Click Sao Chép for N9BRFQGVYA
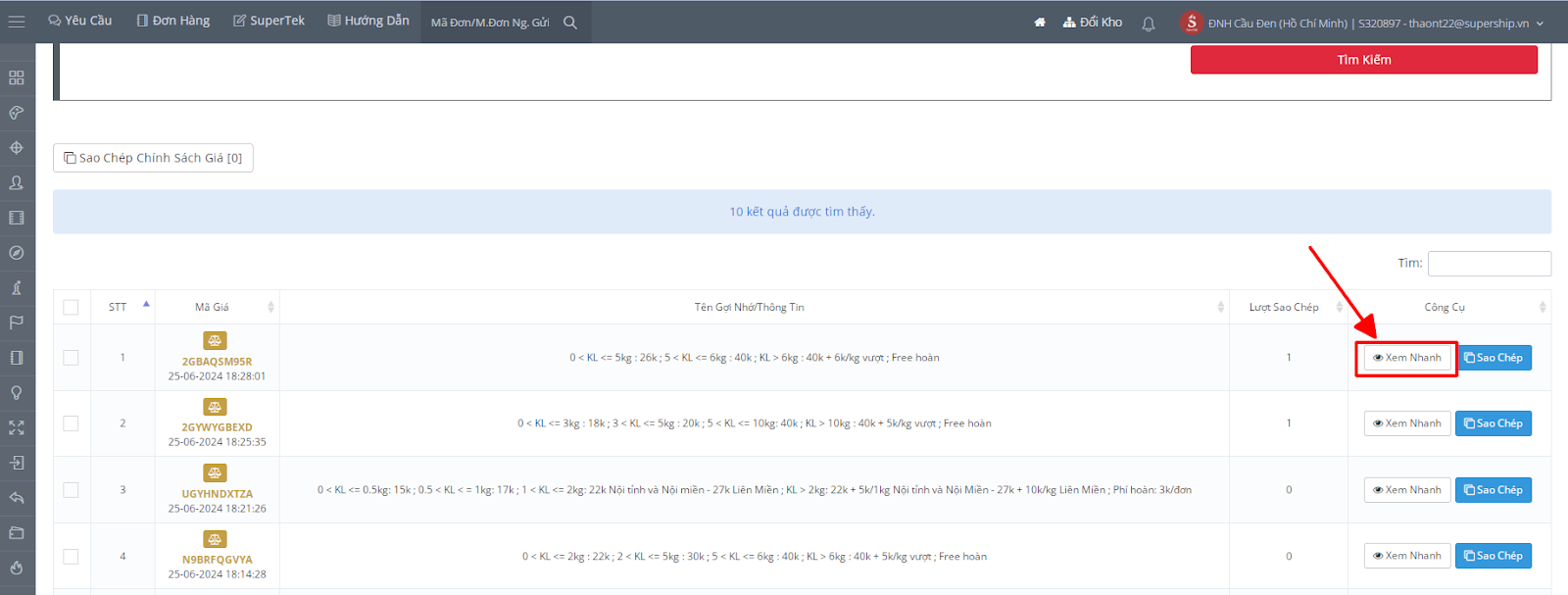Image resolution: width=1568 pixels, height=595 pixels. [1494, 556]
